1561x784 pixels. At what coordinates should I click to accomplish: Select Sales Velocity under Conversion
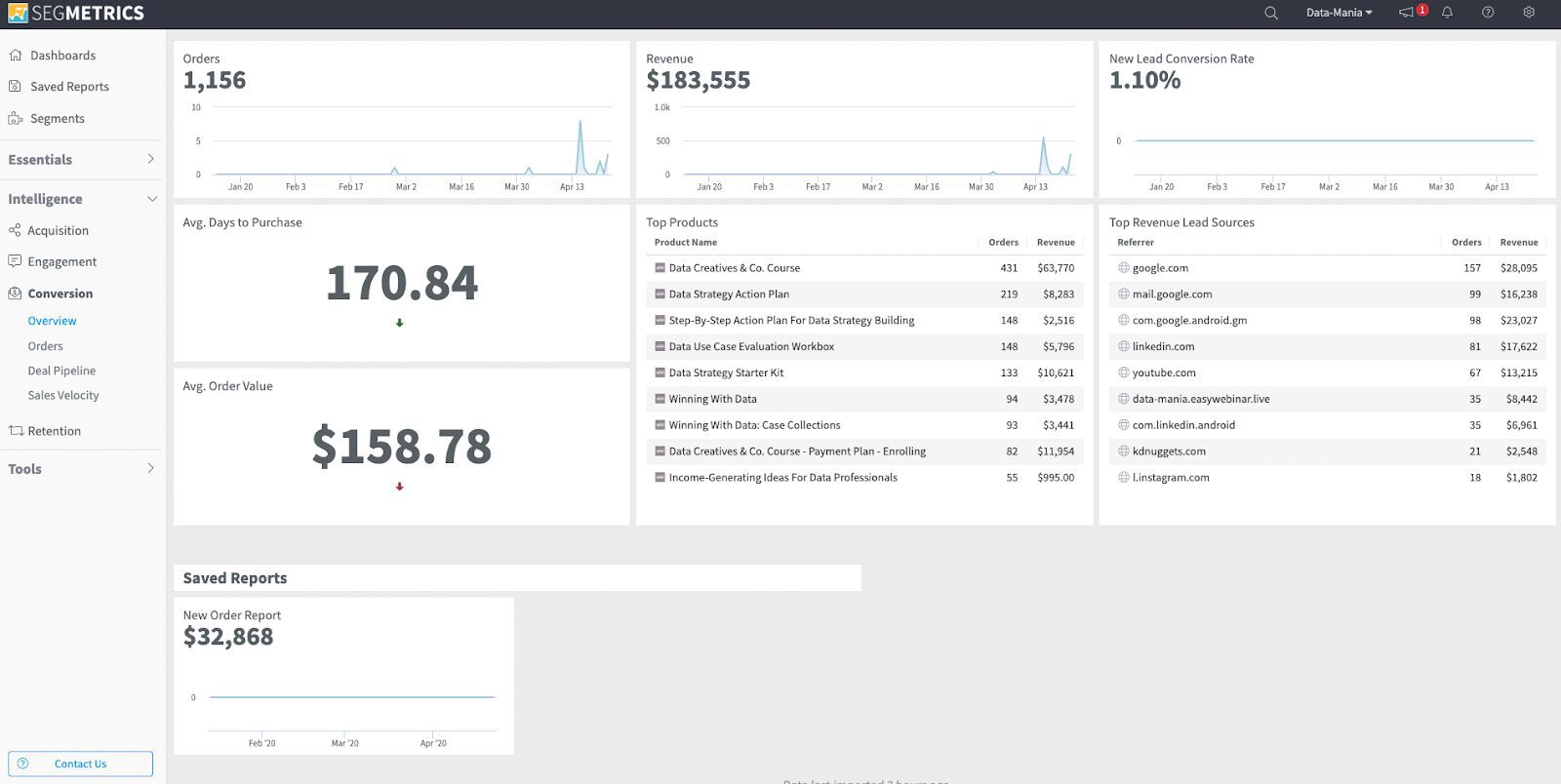pos(63,395)
